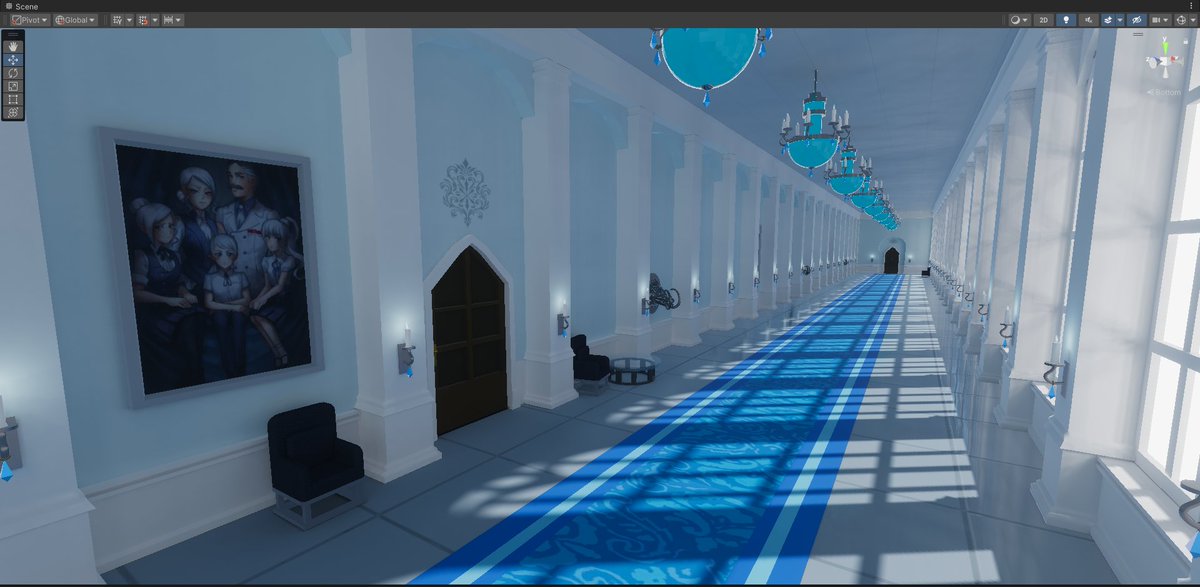
Task: Toggle 2D view mode
Action: click(x=1044, y=20)
